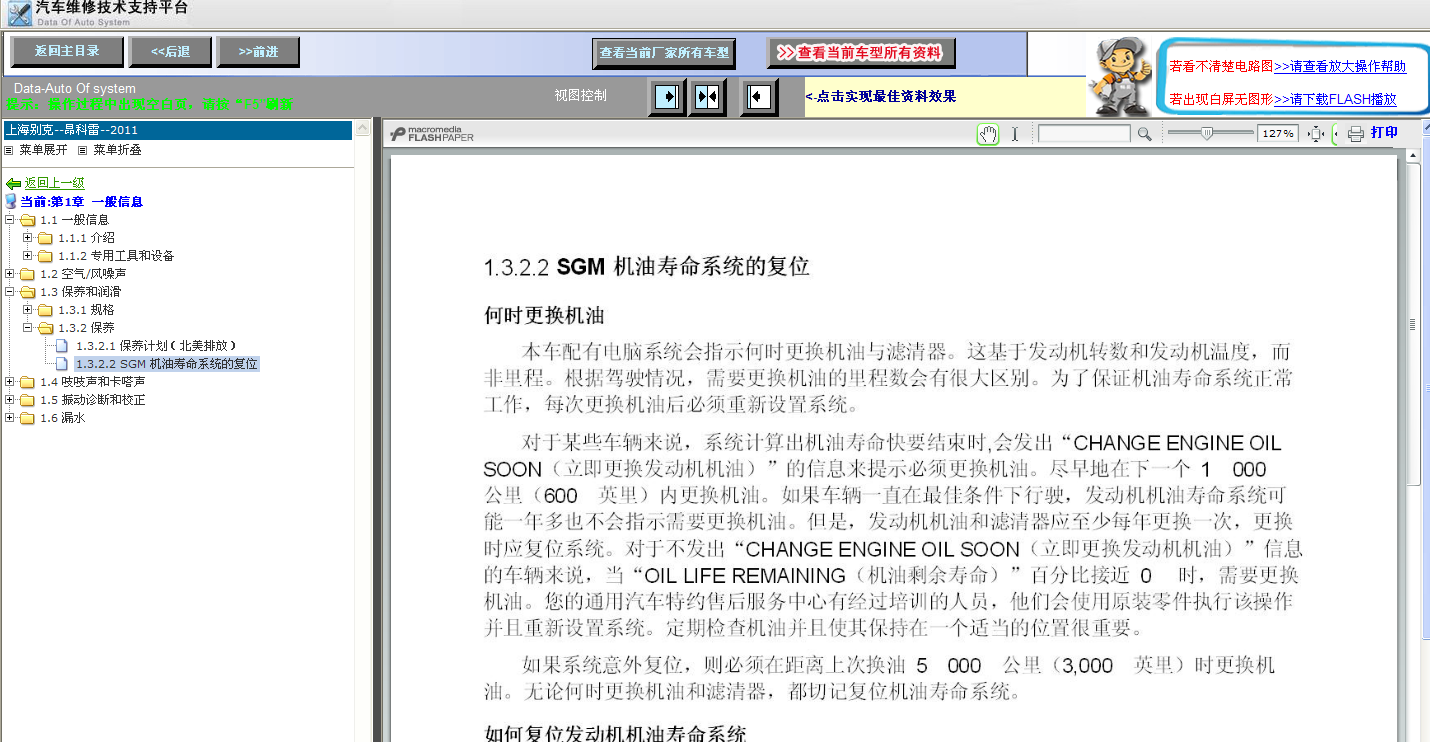Screen dimensions: 1430x742
Task: Click the Macromedia FlashPaper logo
Action: point(432,134)
